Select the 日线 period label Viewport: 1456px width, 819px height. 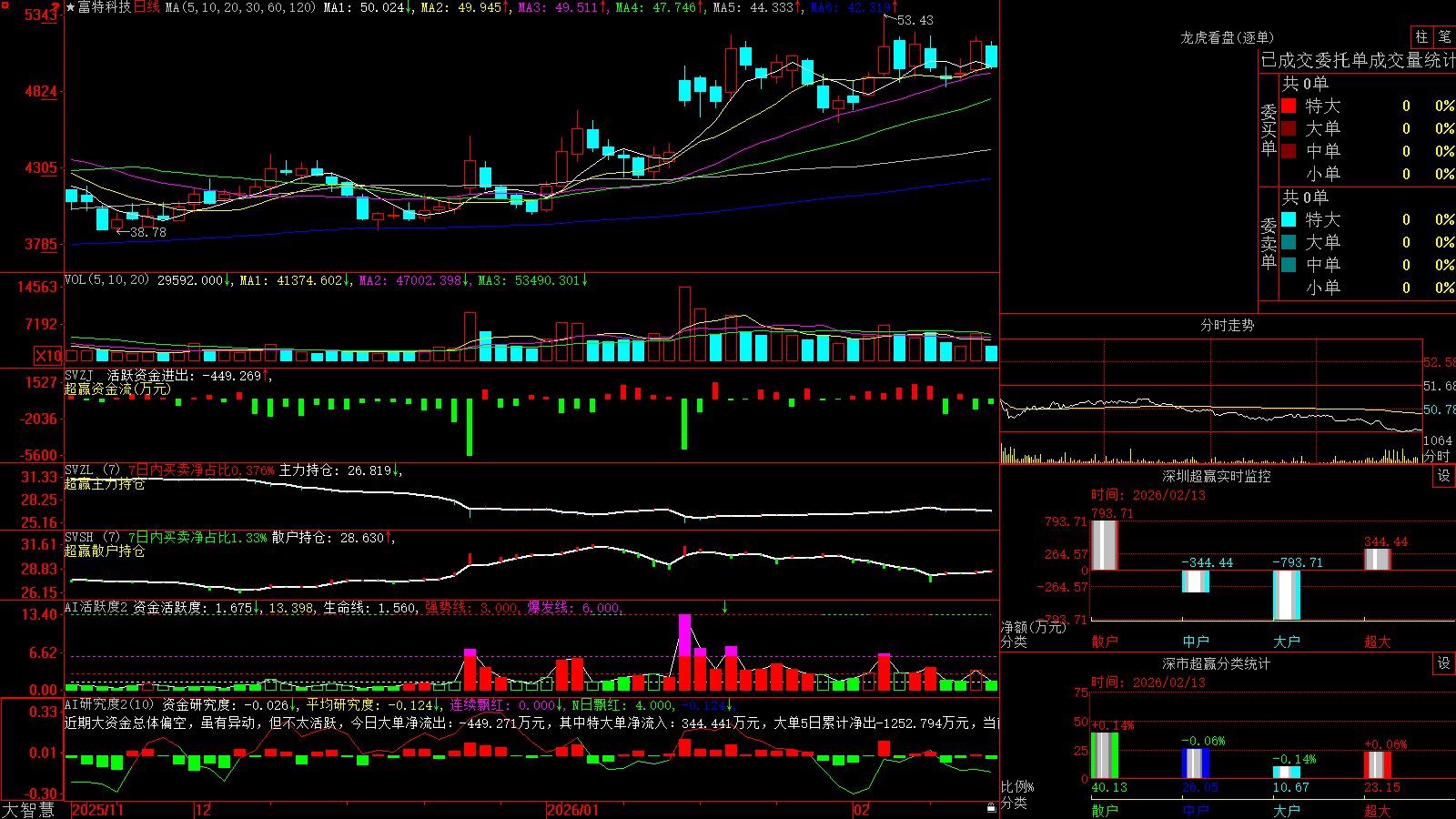[147, 7]
